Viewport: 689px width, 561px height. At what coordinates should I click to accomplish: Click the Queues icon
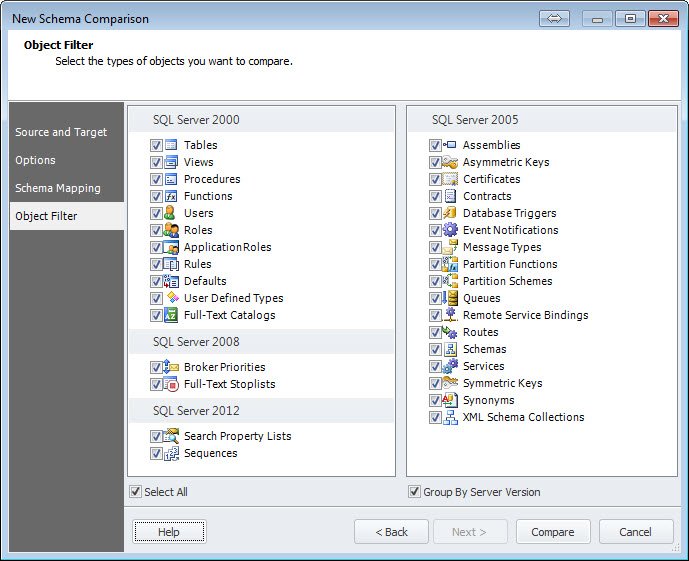click(450, 298)
